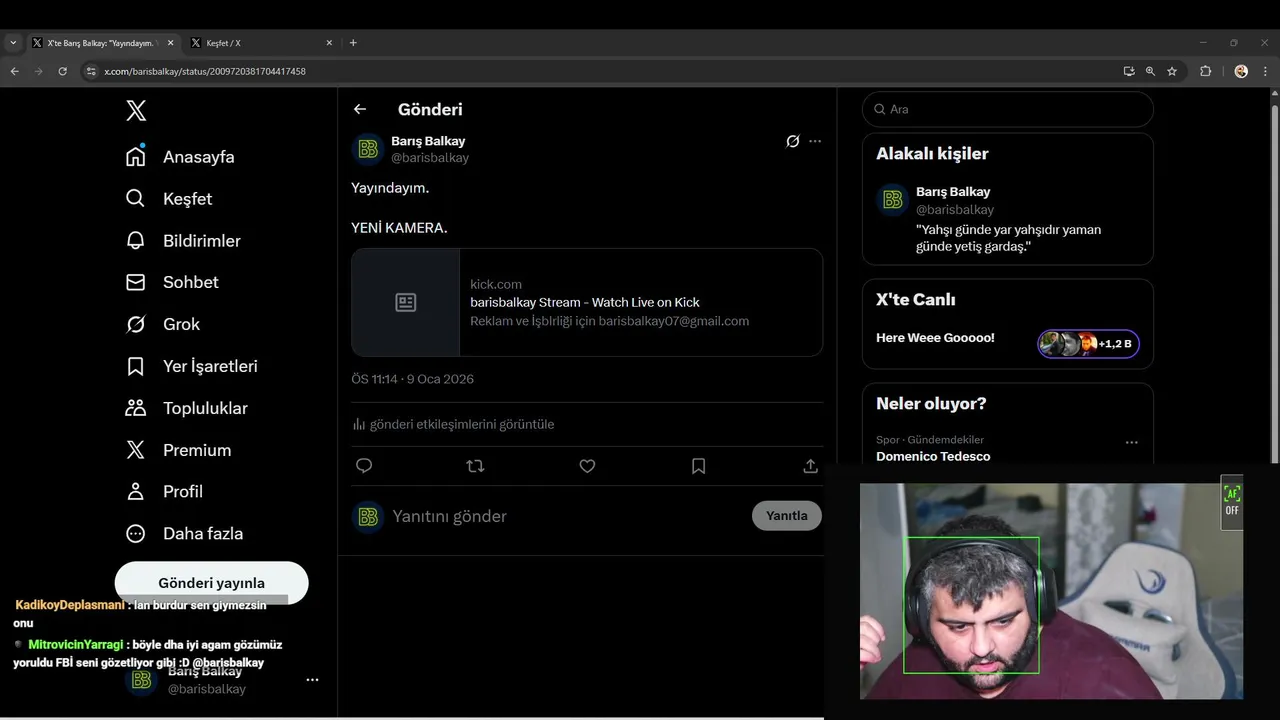The width and height of the screenshot is (1280, 720).
Task: Click the reply bubble icon under post
Action: (x=364, y=466)
